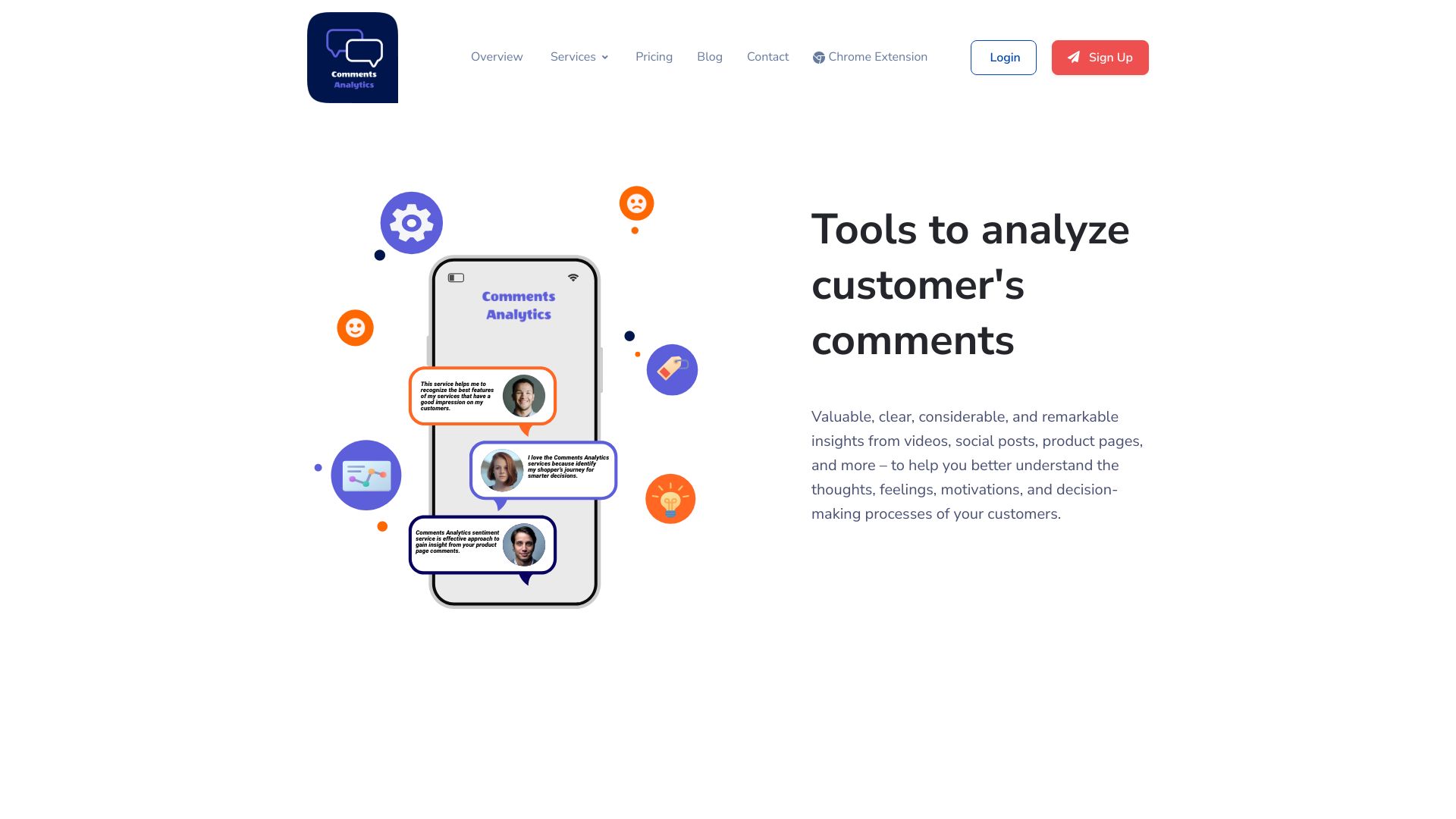Click the Login button

click(1004, 57)
